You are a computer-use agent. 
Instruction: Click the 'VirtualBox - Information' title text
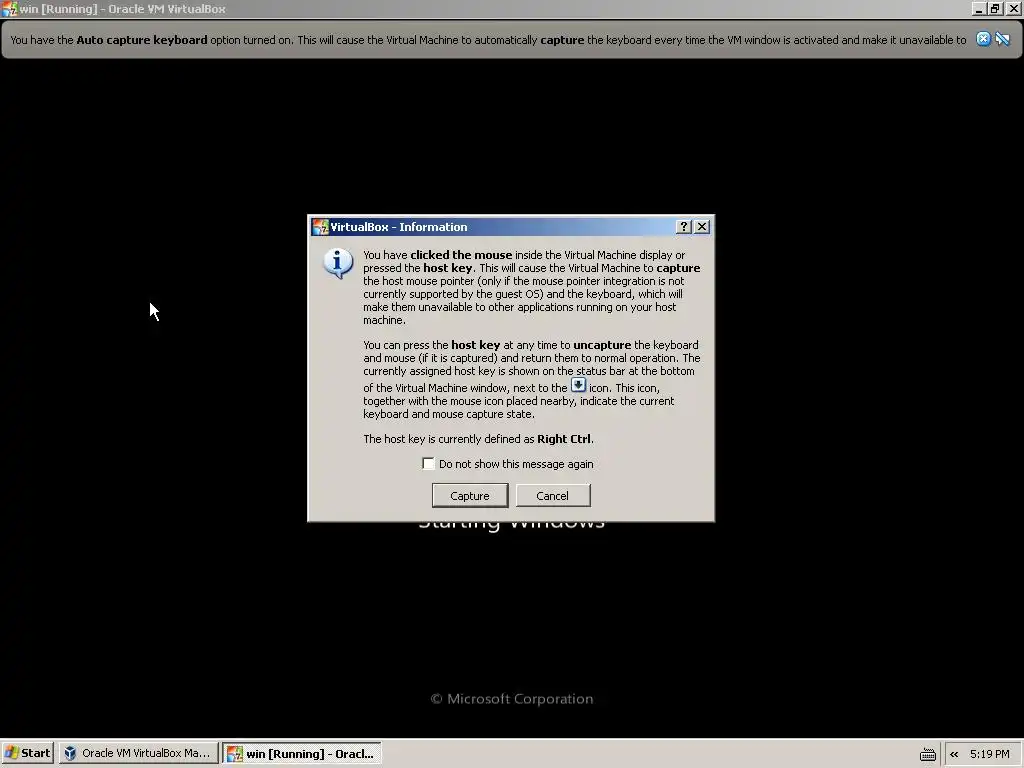click(398, 227)
